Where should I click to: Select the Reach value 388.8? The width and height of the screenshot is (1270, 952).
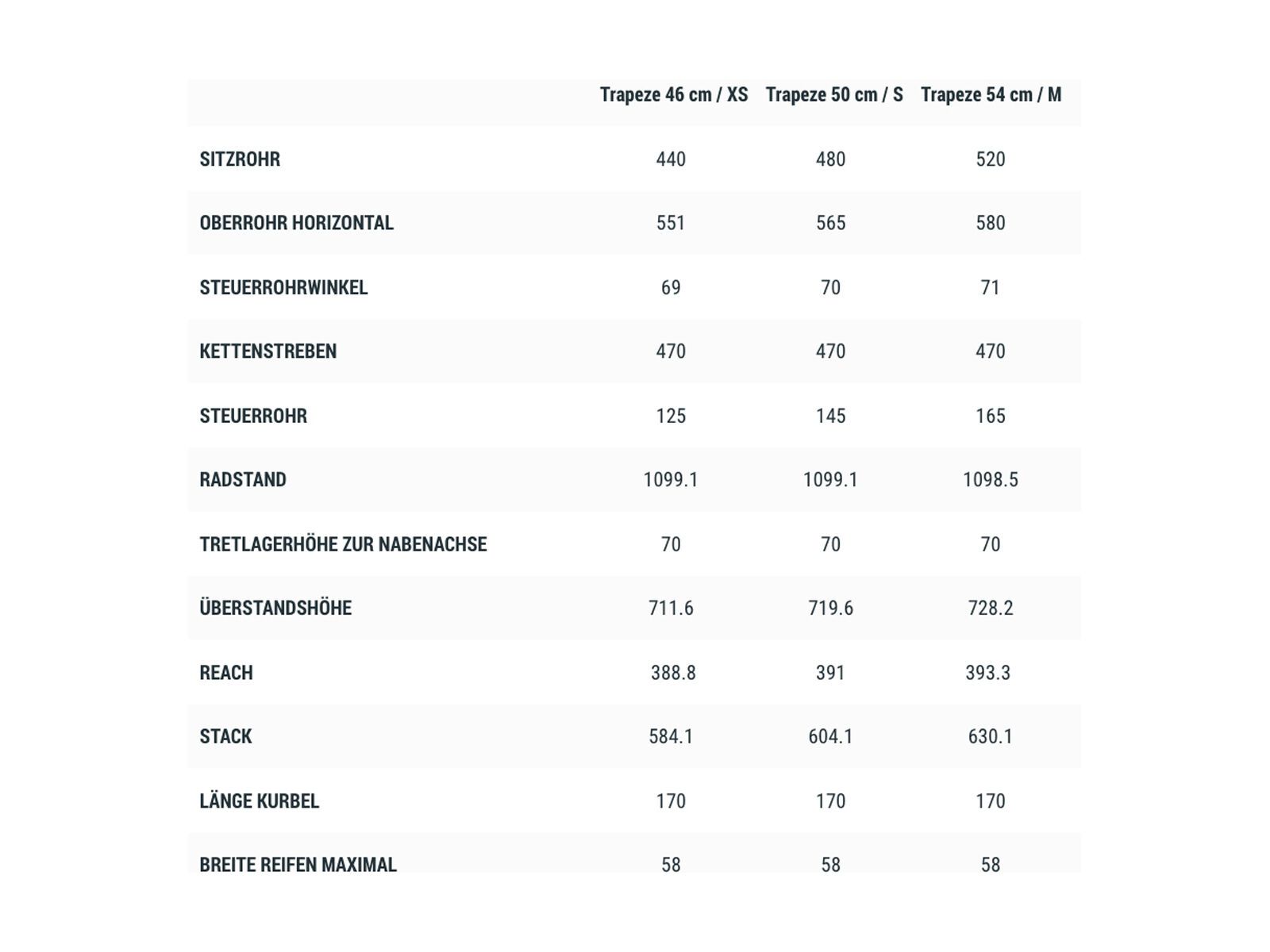[672, 673]
